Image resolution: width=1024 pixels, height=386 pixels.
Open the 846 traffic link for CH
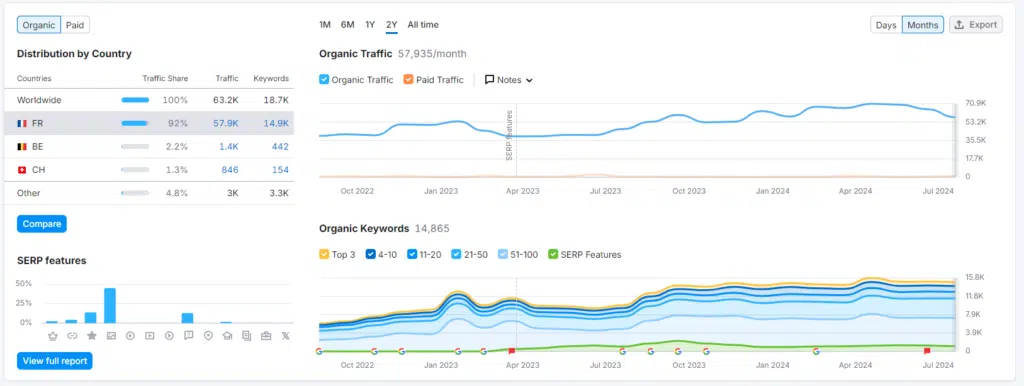point(229,170)
